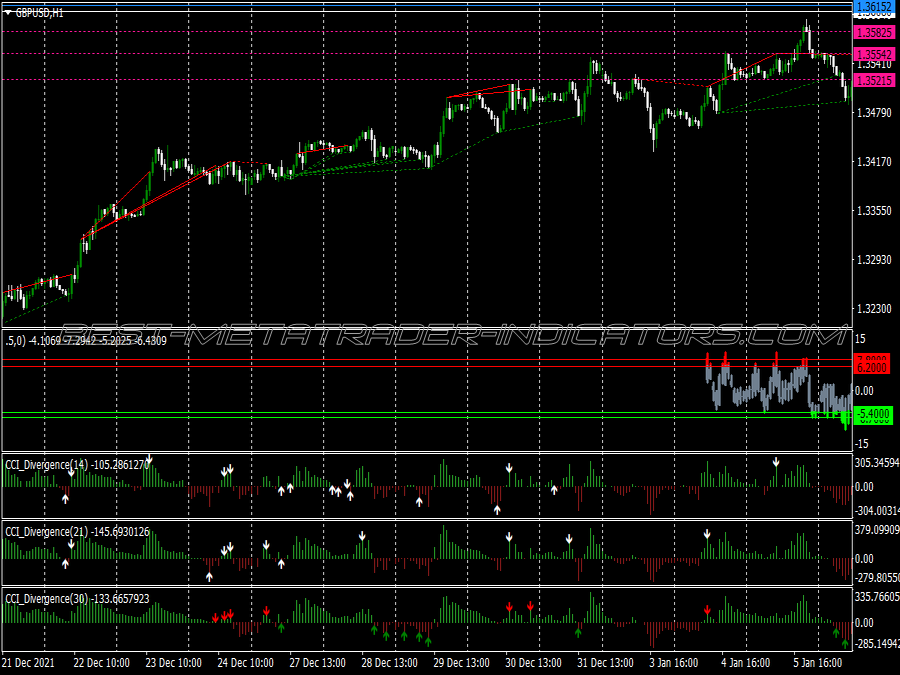The image size is (900, 675).
Task: Click the 3 Jan 16:00 time label
Action: click(x=674, y=663)
